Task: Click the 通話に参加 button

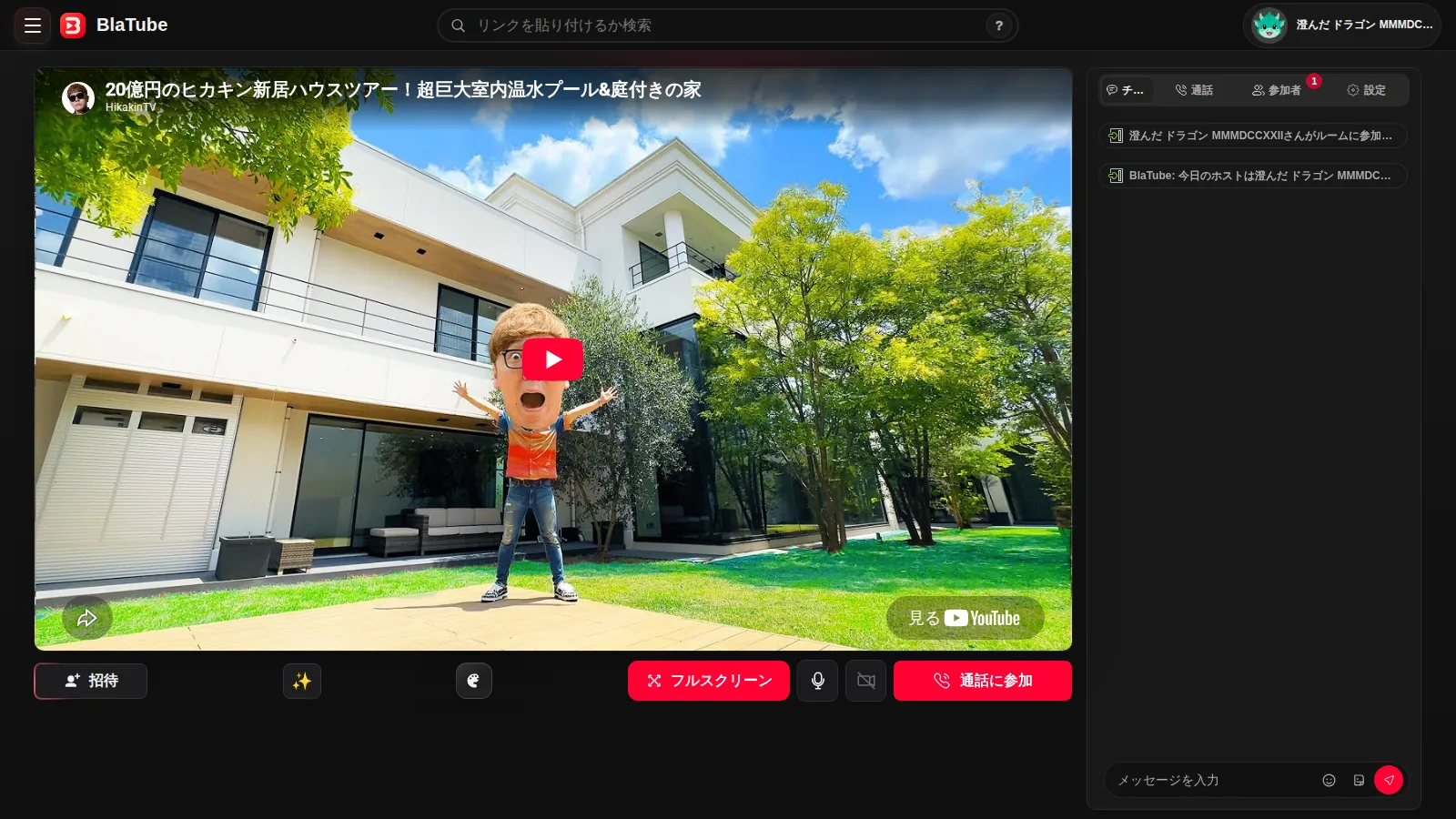Action: [x=983, y=681]
